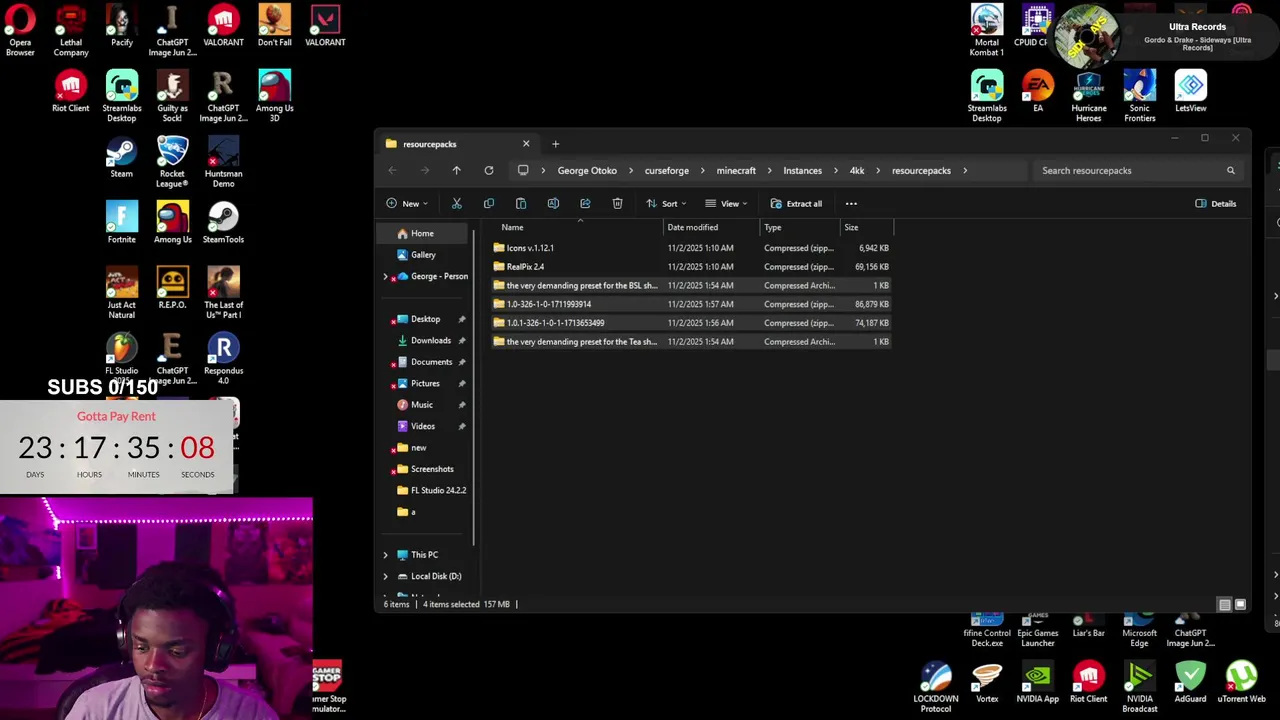Open the See more ellipsis menu

click(851, 204)
